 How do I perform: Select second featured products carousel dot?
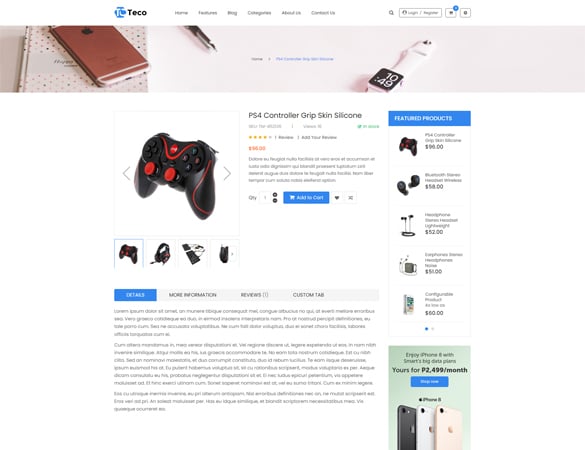[x=433, y=329]
